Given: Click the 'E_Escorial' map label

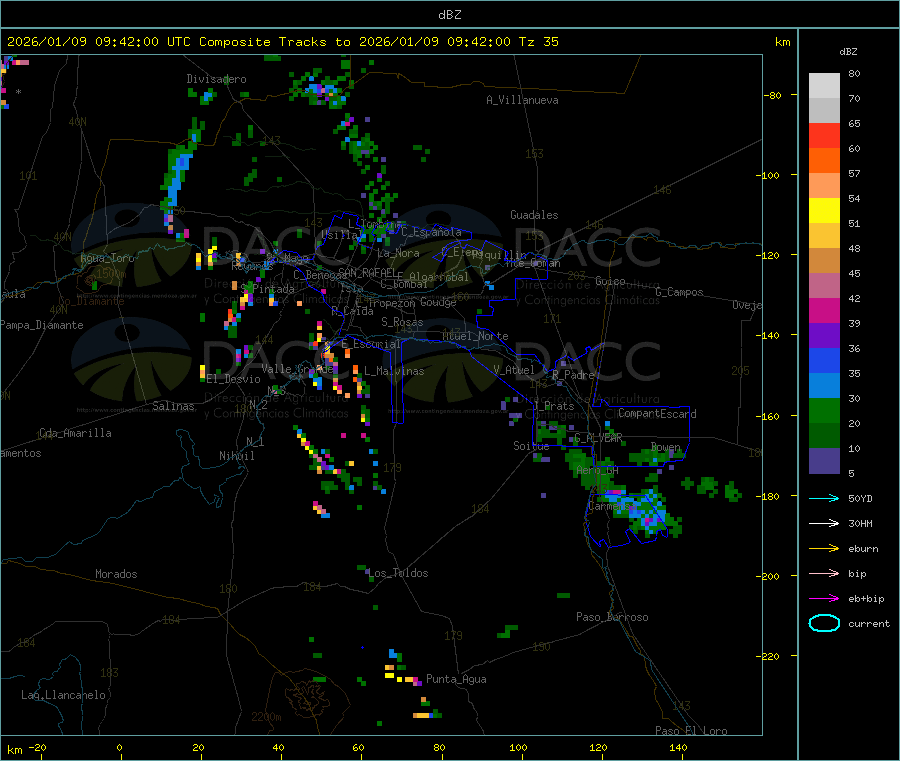Looking at the screenshot, I should 371,344.
